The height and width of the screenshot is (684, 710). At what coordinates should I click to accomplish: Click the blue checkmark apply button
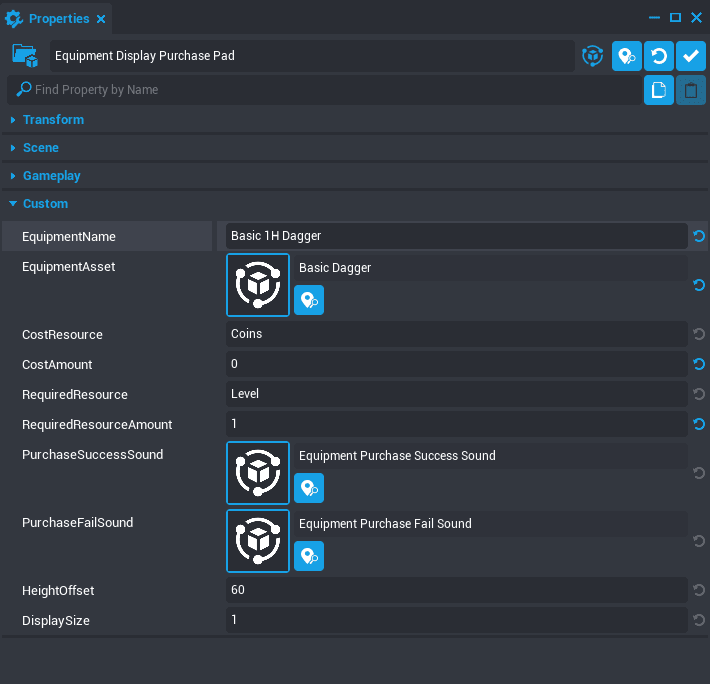coord(690,56)
